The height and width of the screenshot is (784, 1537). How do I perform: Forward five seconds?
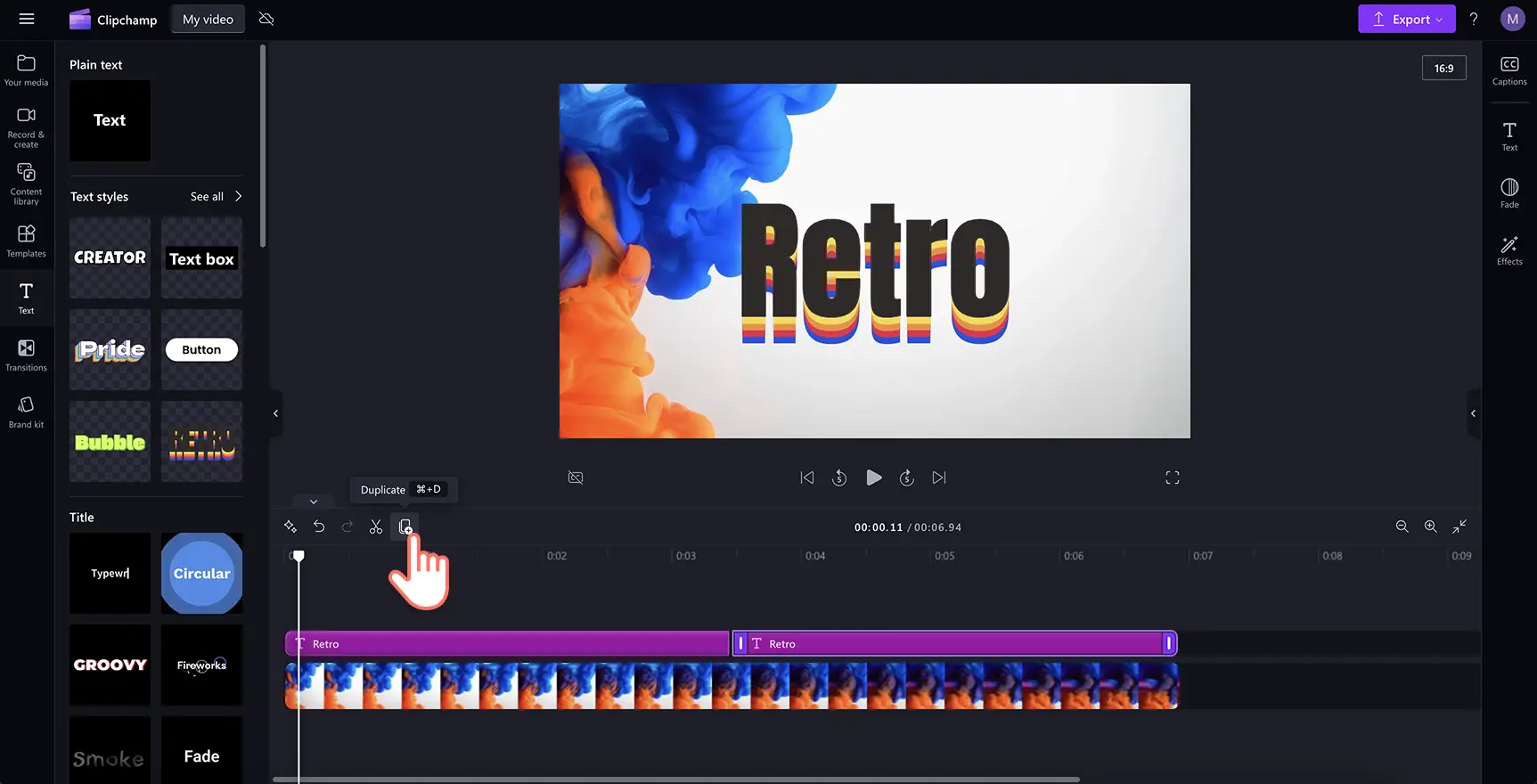pyautogui.click(x=906, y=478)
